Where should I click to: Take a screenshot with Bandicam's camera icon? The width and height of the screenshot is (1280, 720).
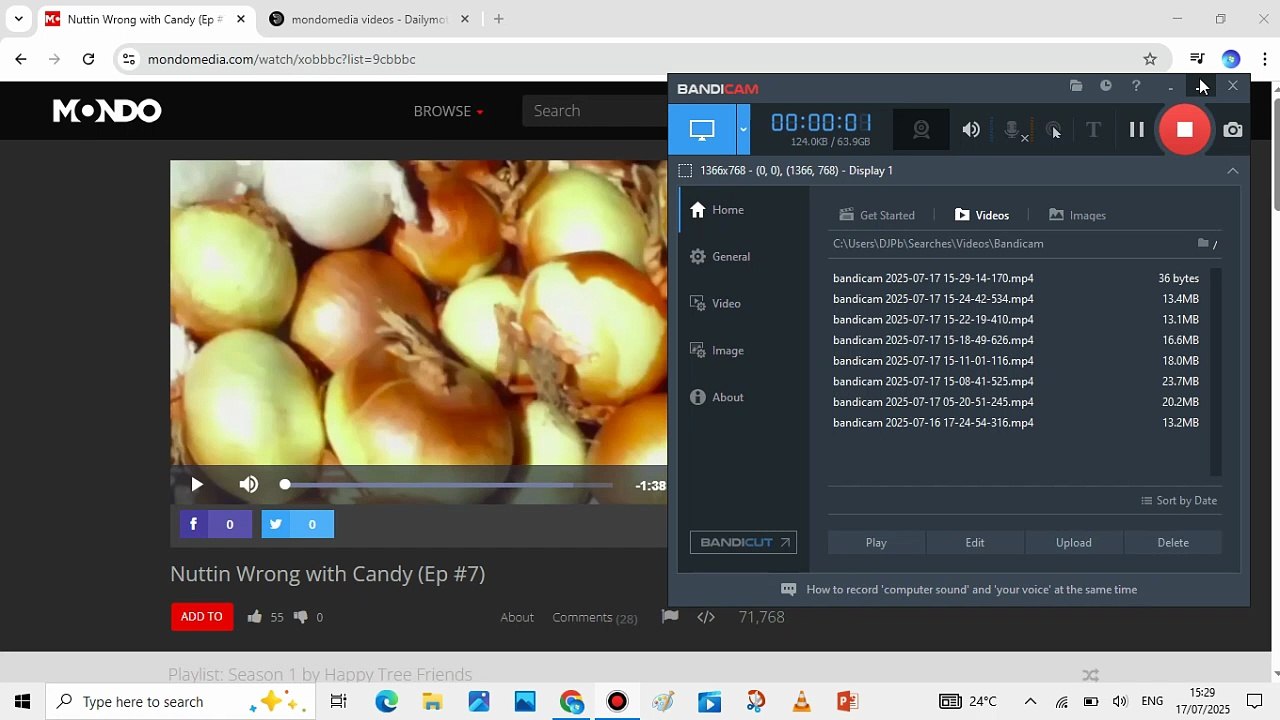(1233, 129)
